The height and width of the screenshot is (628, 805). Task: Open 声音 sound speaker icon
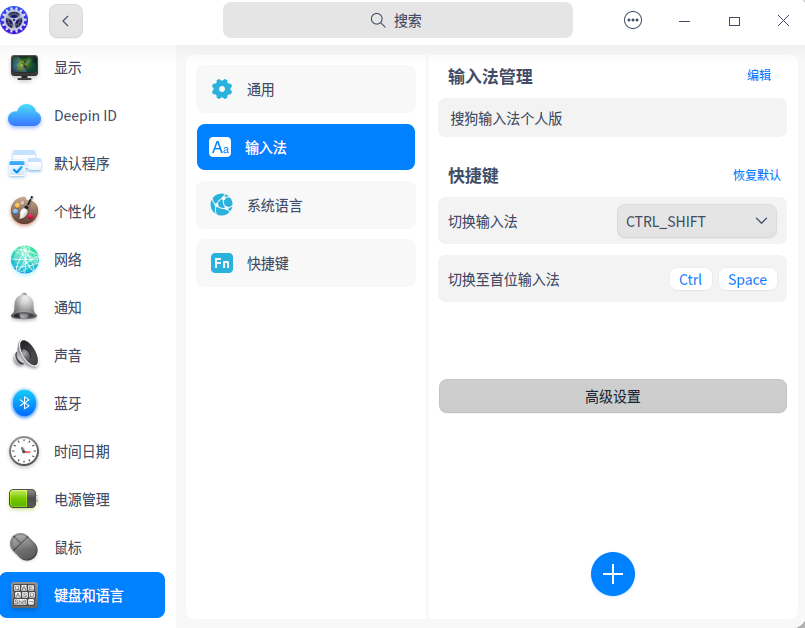[x=24, y=356]
